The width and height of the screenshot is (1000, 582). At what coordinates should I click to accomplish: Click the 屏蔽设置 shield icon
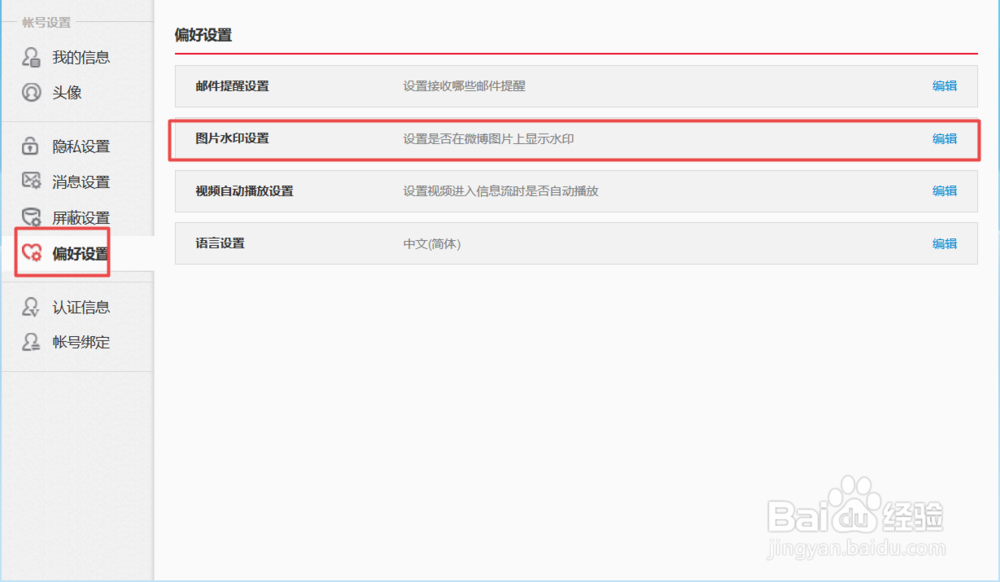coord(31,217)
